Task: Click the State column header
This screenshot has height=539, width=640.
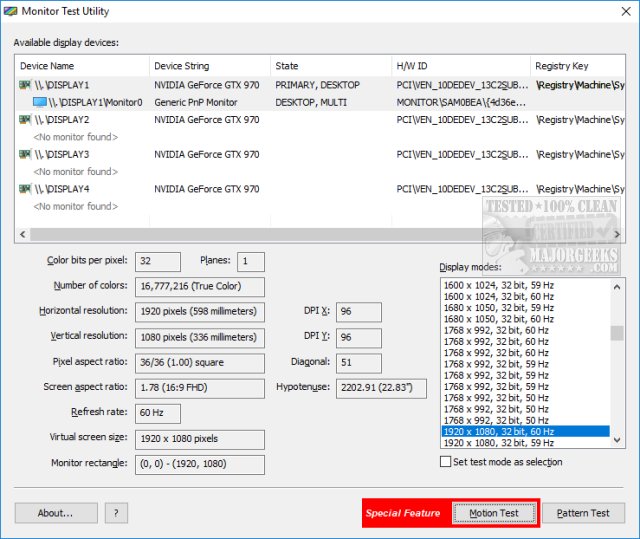Action: (x=331, y=66)
